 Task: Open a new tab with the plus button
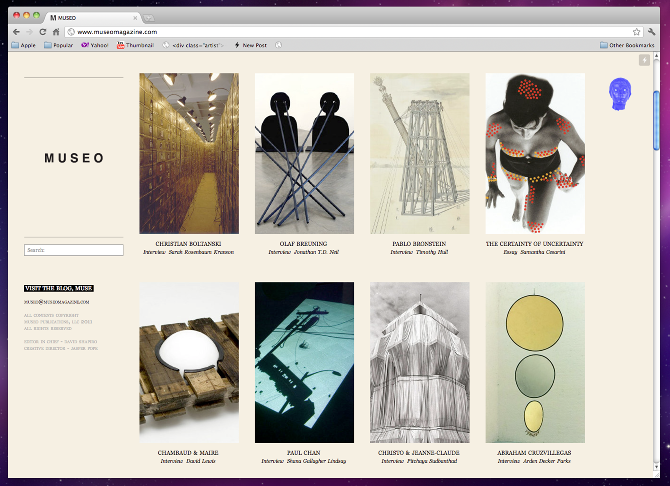pos(149,18)
